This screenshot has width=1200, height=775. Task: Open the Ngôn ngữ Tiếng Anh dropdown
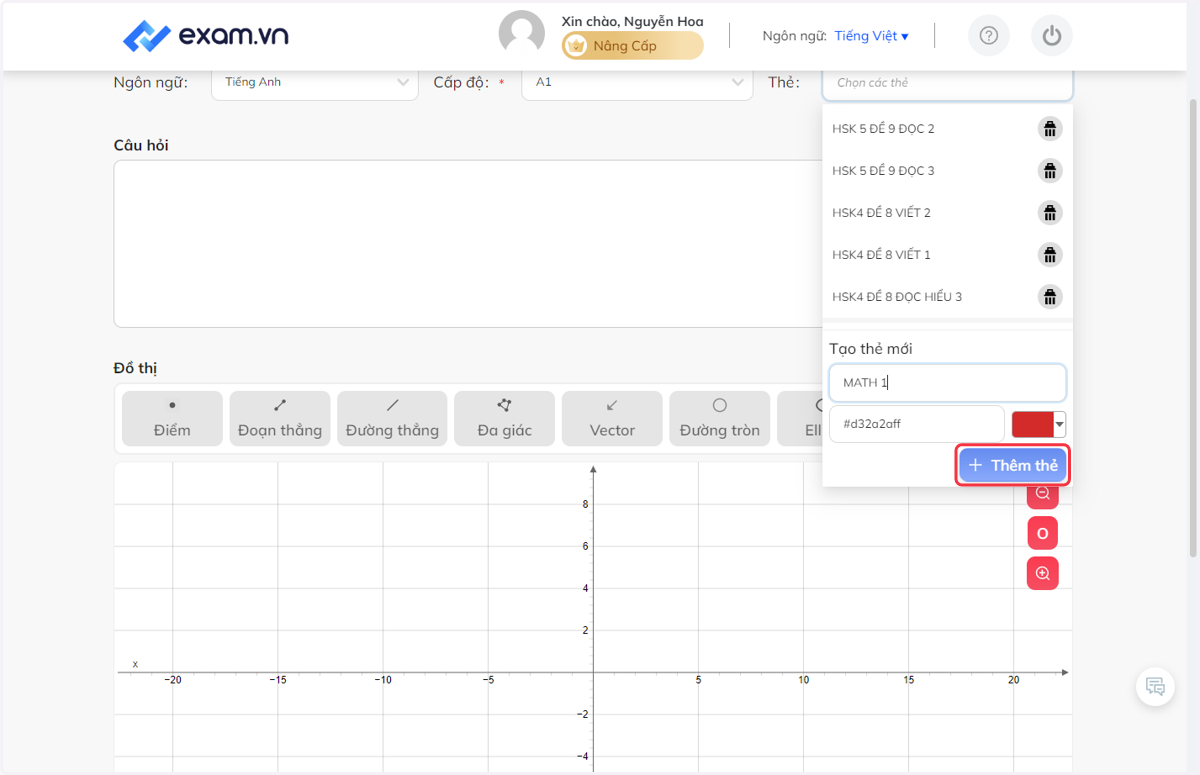pos(315,82)
